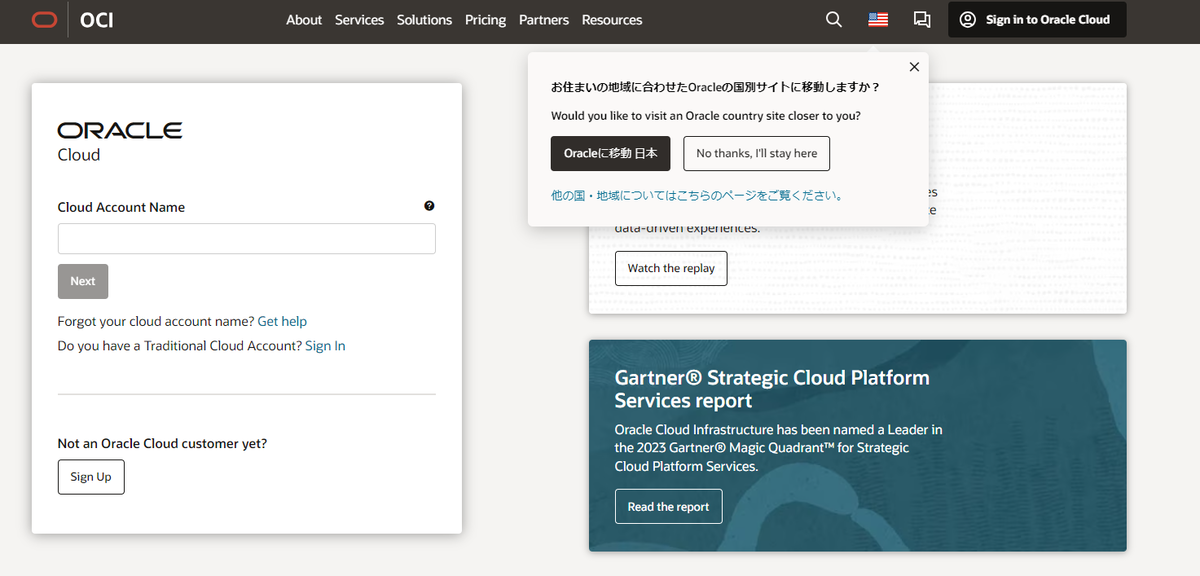Click the OCI logo next to Oracle mark

coord(97,19)
